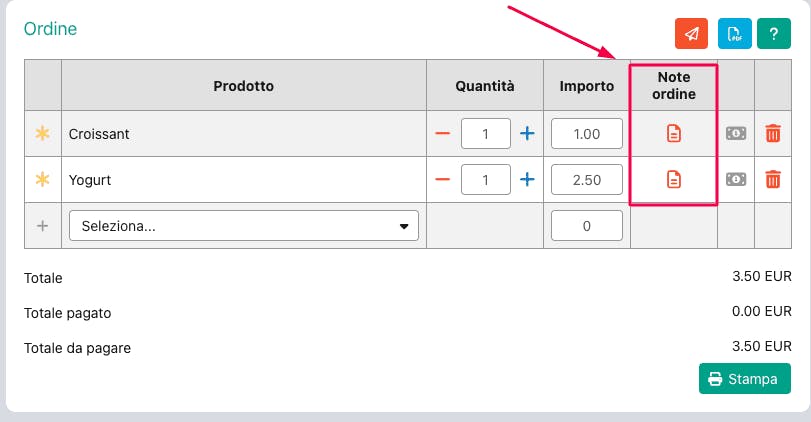The image size is (811, 422).
Task: Increase Yogurt quantity with plus
Action: pyautogui.click(x=527, y=180)
